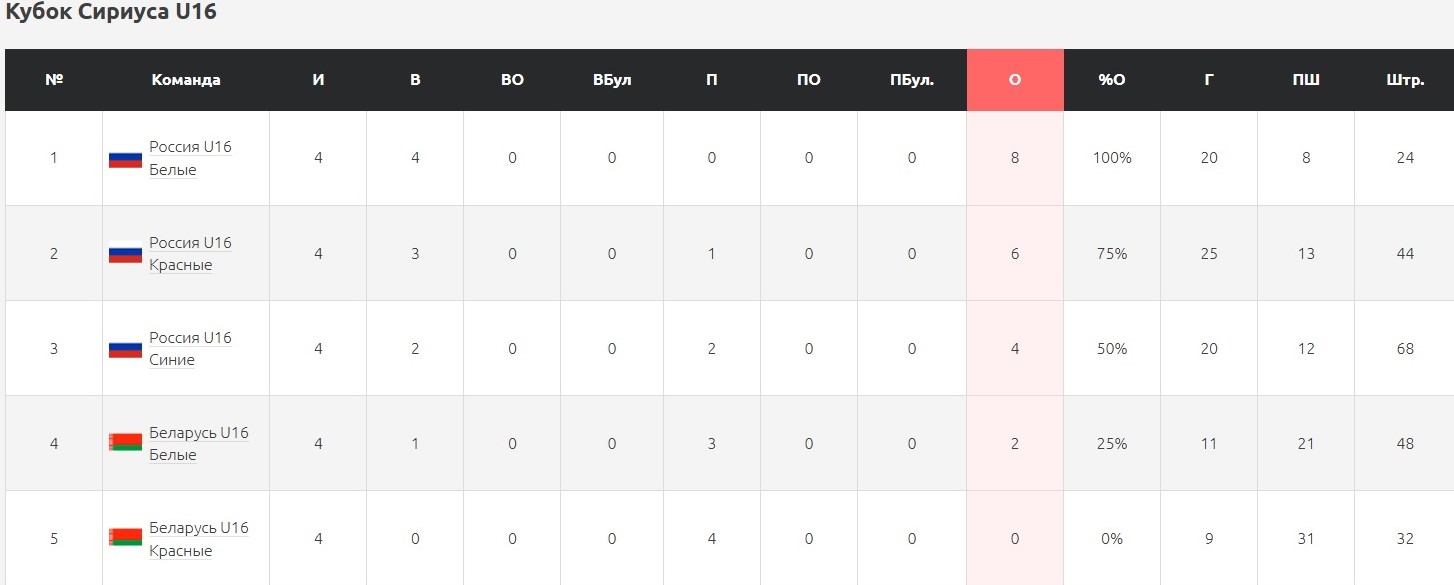Click the № column header

(54, 80)
